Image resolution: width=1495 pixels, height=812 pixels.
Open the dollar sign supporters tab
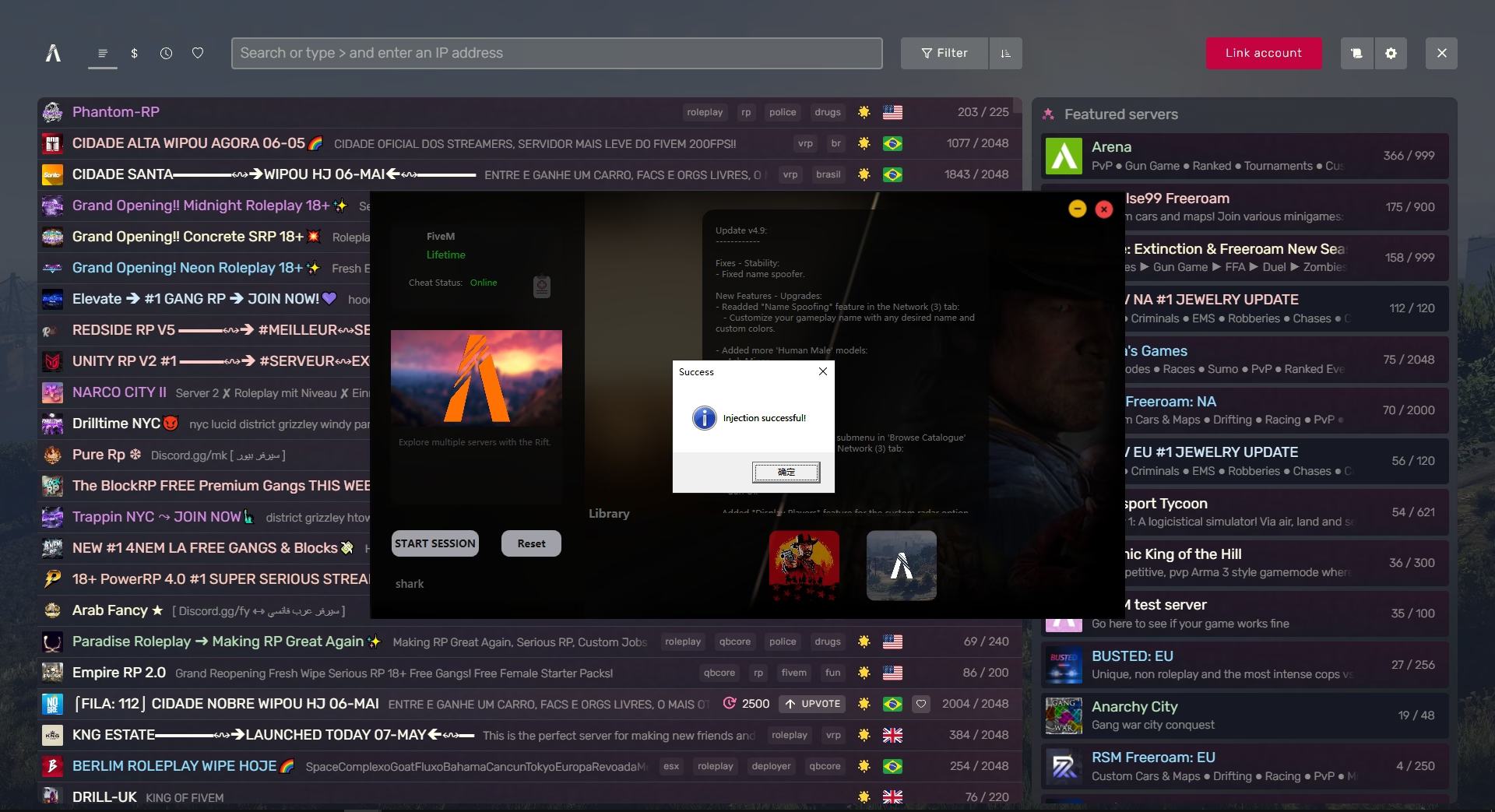[x=134, y=53]
